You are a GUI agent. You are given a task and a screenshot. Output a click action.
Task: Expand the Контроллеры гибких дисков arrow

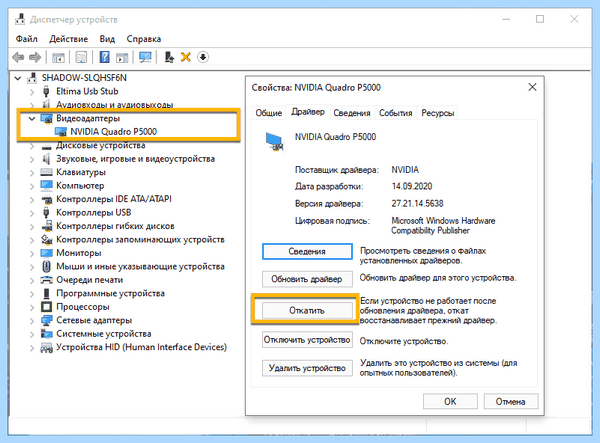tap(32, 226)
